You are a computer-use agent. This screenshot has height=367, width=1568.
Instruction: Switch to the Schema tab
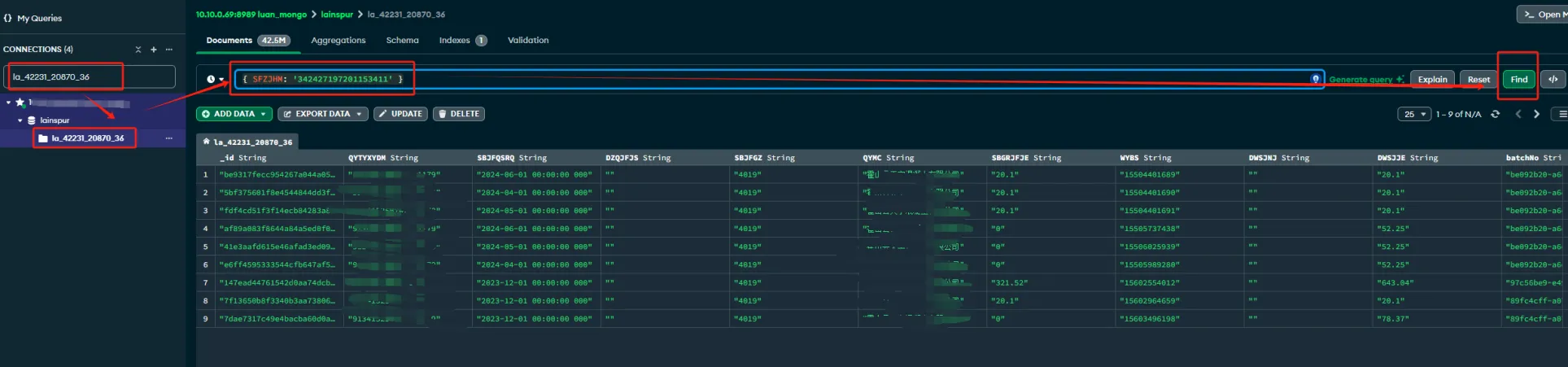pyautogui.click(x=402, y=40)
